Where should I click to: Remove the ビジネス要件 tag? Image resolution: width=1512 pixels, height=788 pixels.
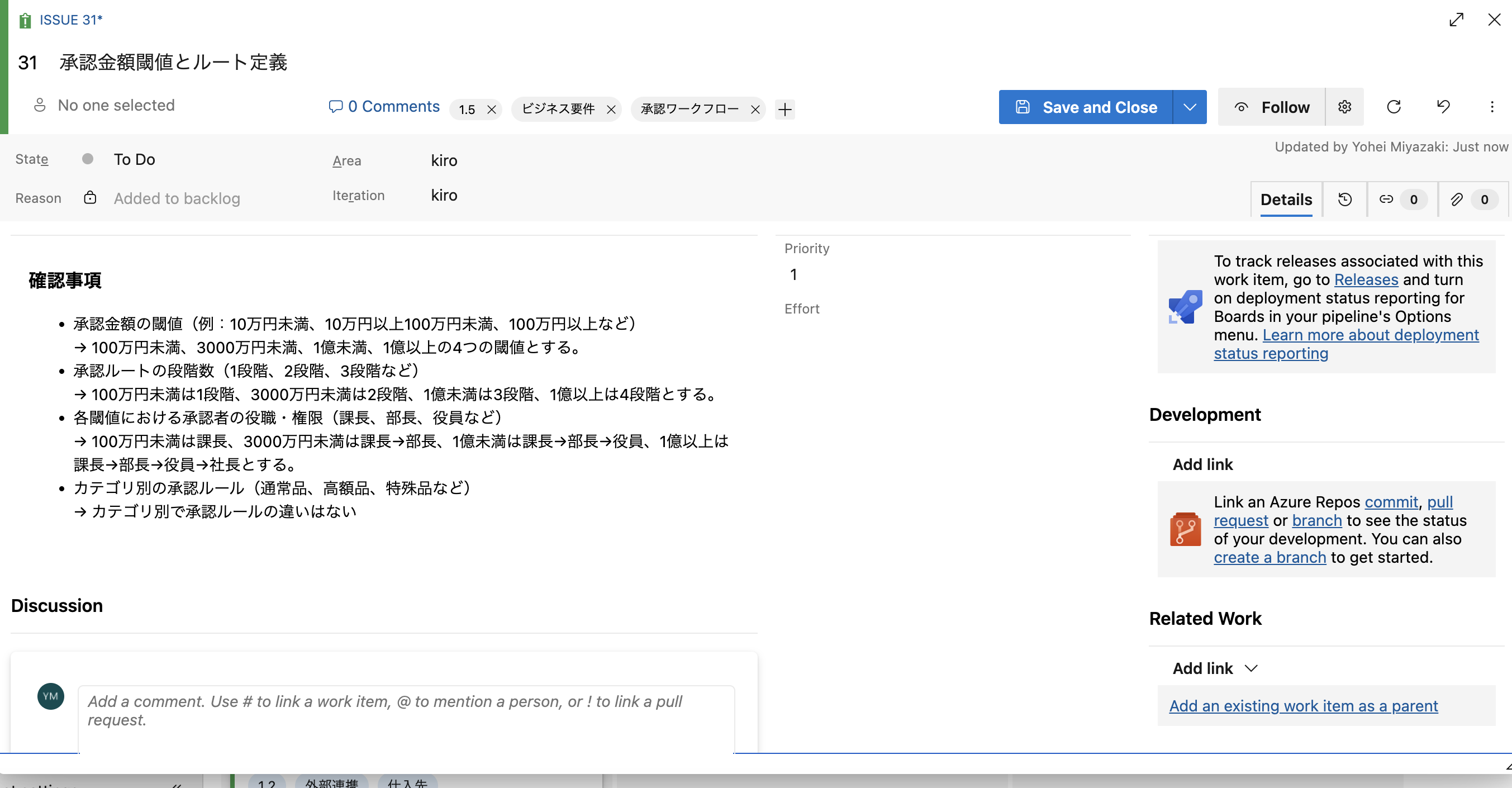point(611,110)
